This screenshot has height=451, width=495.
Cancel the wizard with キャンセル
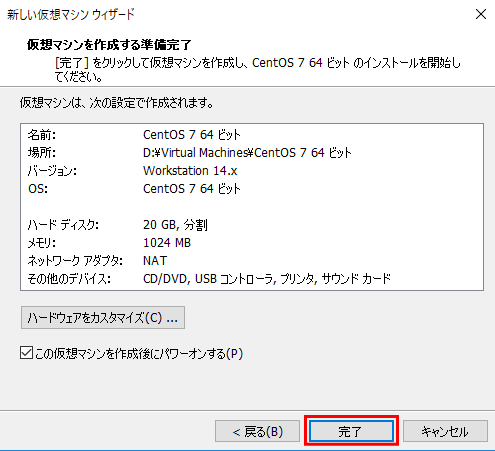pyautogui.click(x=445, y=432)
